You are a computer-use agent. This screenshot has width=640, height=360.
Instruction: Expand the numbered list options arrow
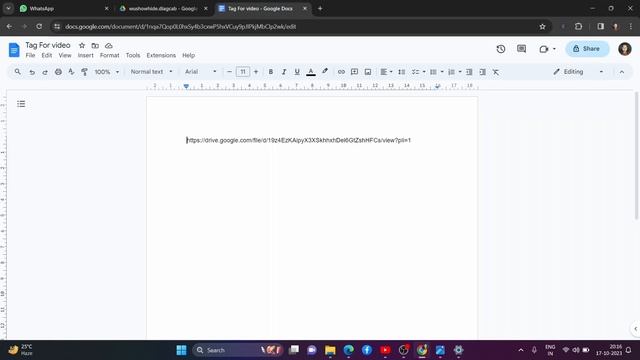tap(460, 72)
